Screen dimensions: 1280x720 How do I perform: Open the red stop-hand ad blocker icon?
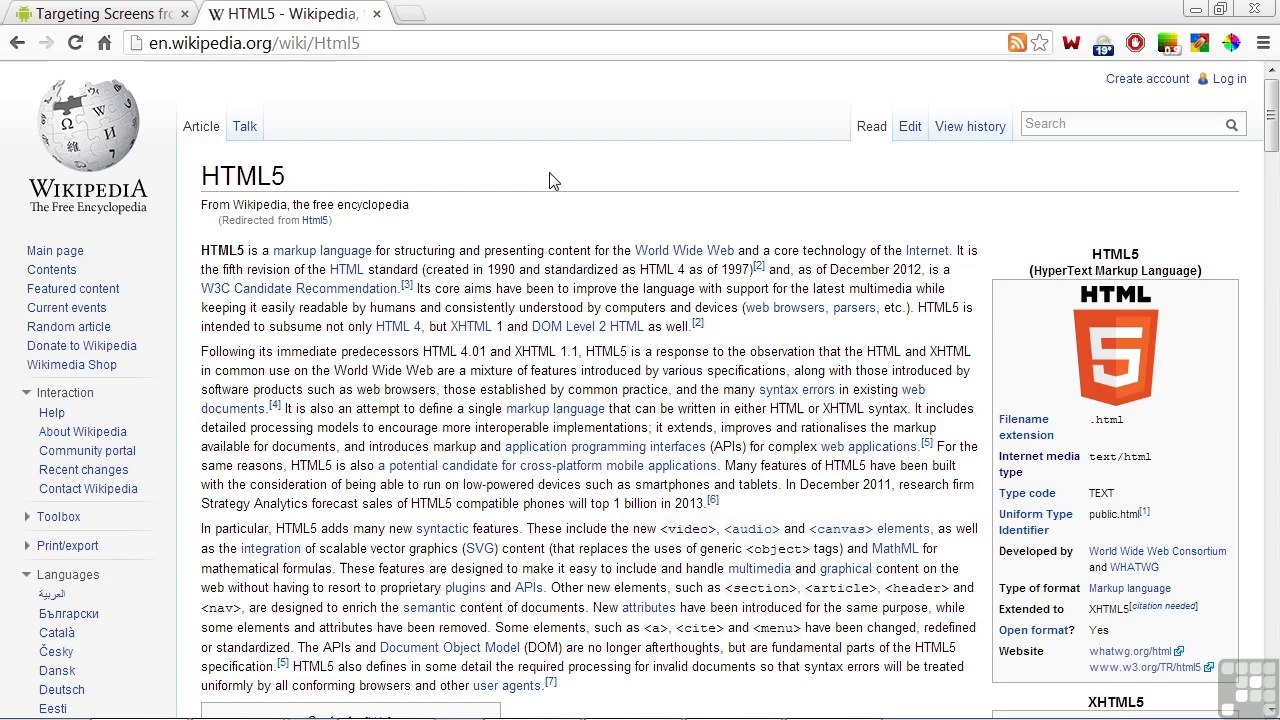point(1135,43)
